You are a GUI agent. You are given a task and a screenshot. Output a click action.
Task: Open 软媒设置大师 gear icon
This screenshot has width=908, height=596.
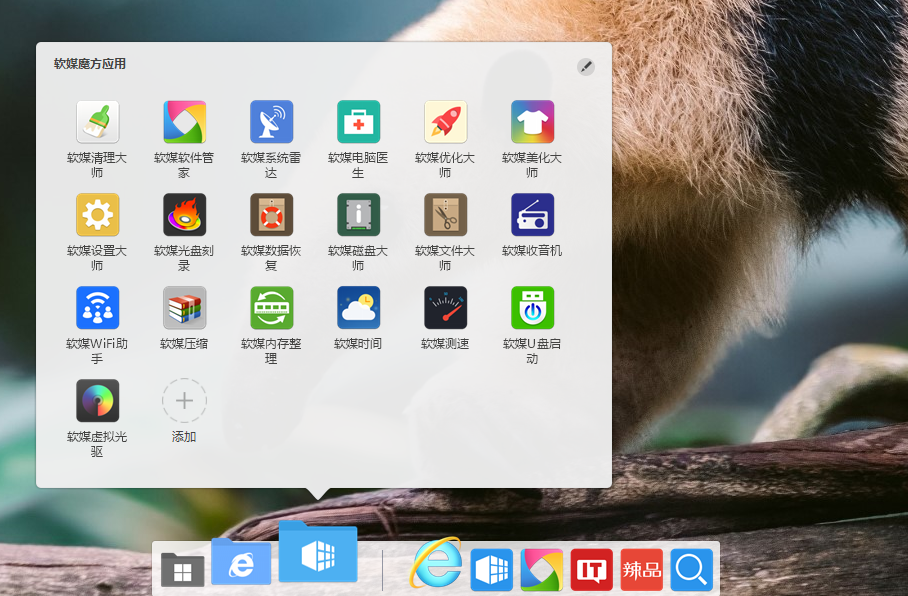point(97,215)
